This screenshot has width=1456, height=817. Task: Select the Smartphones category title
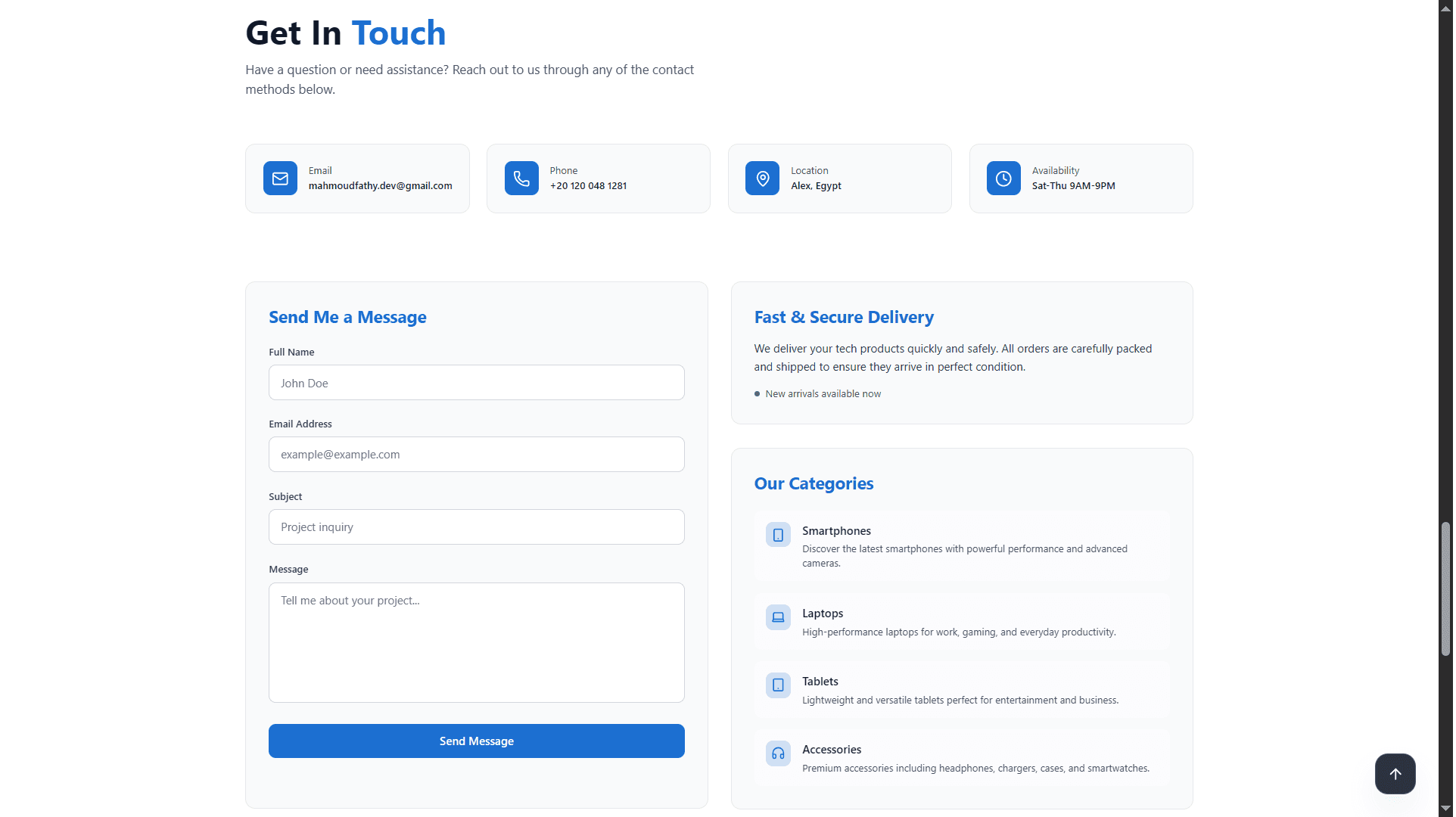(836, 531)
